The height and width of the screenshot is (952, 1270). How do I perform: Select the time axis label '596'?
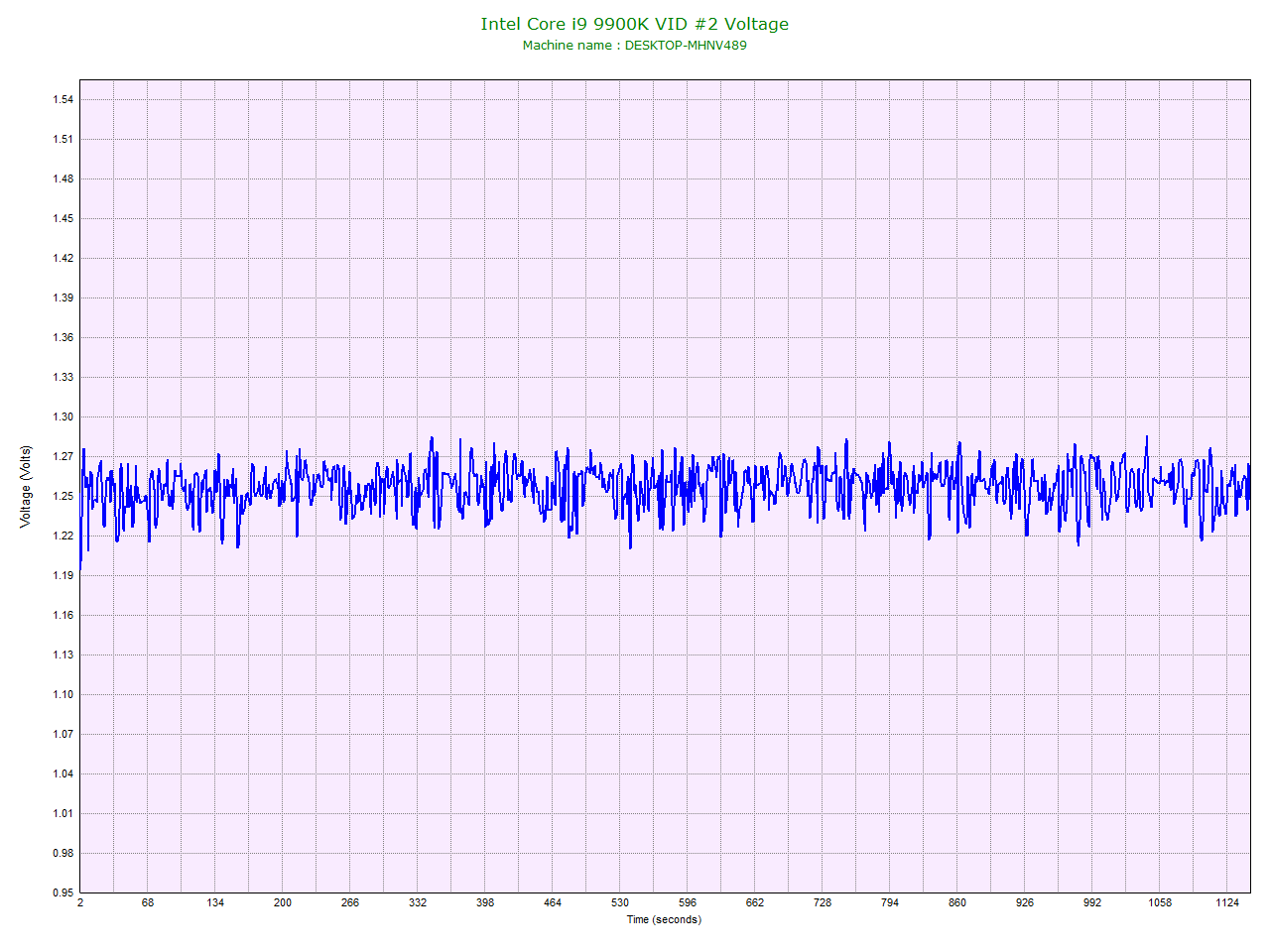point(688,902)
